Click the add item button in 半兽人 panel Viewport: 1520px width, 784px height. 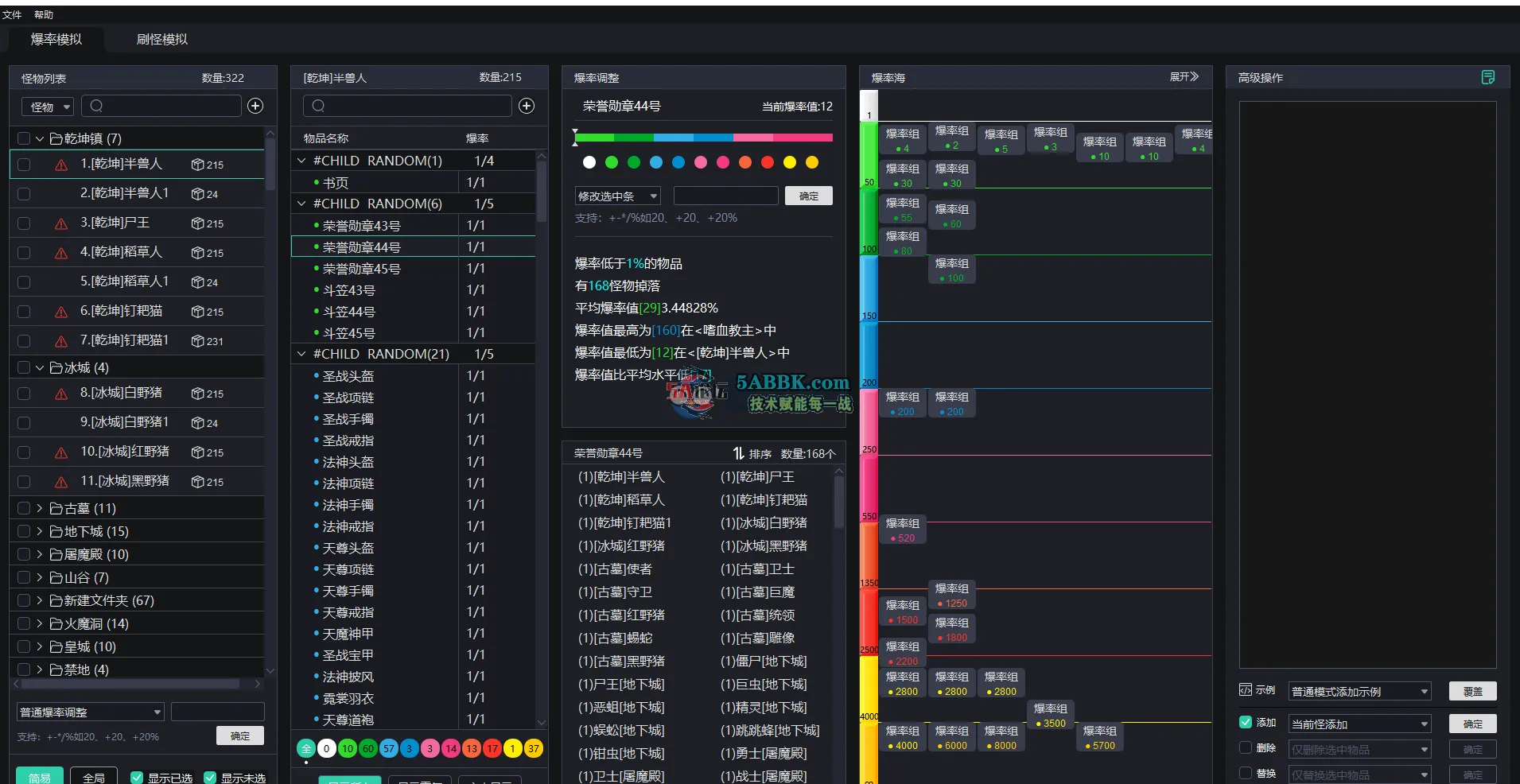[527, 106]
